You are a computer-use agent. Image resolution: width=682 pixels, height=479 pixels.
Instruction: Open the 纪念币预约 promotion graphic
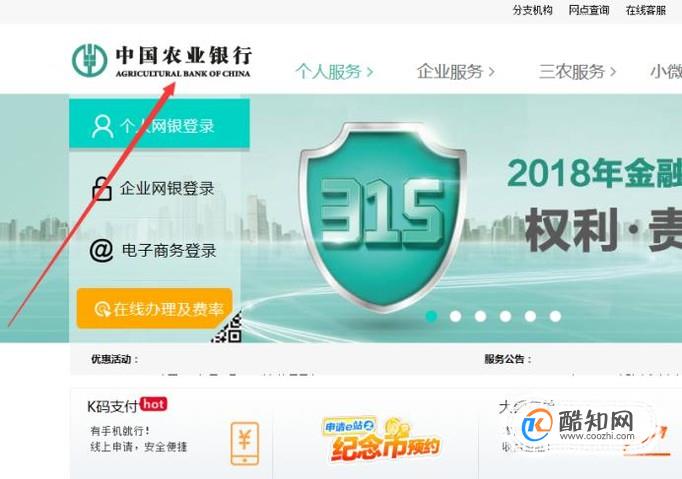(x=381, y=439)
